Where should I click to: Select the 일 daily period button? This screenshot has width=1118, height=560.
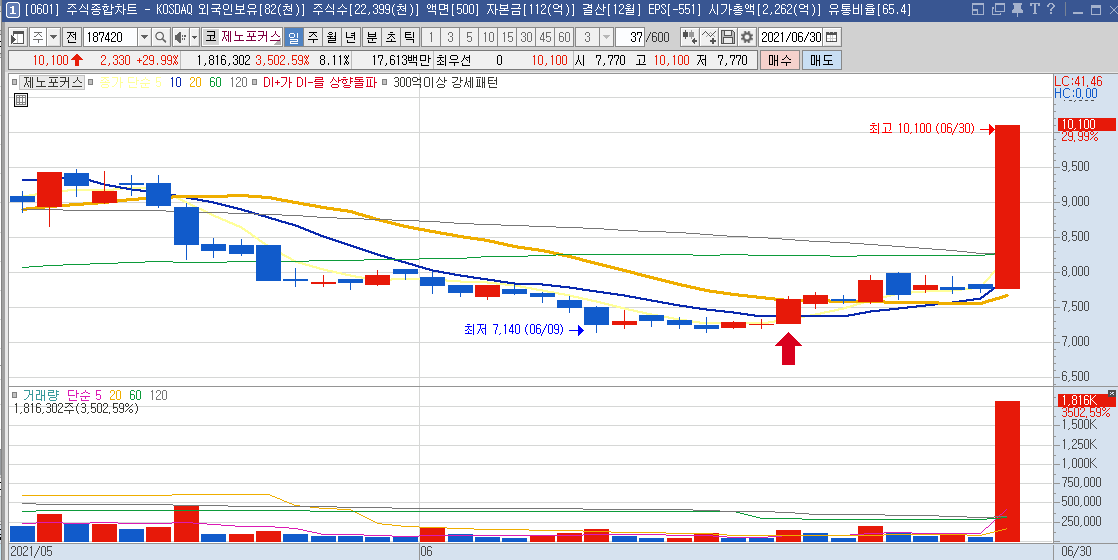(293, 37)
